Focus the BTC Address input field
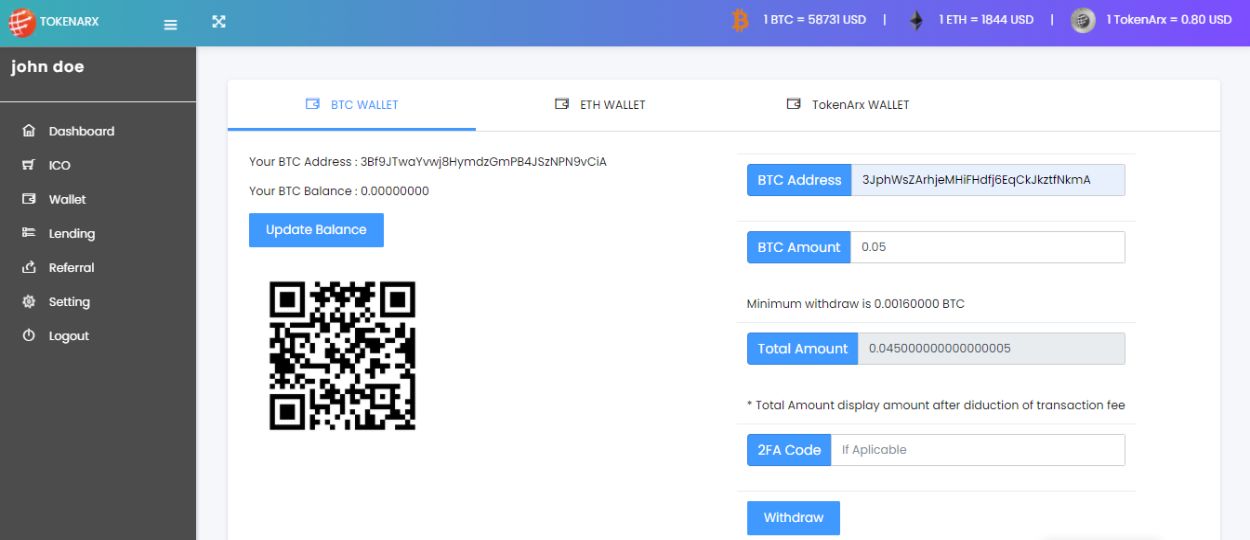The height and width of the screenshot is (540, 1250). coord(988,180)
